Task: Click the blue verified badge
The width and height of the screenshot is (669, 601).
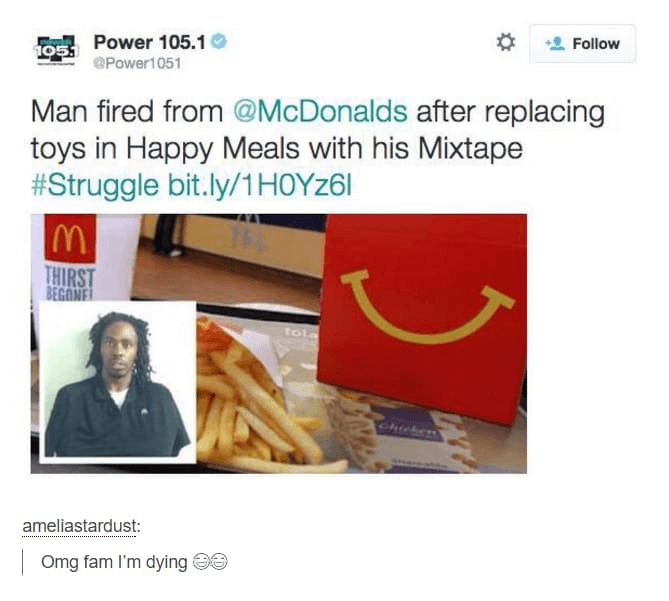Action: click(x=219, y=41)
